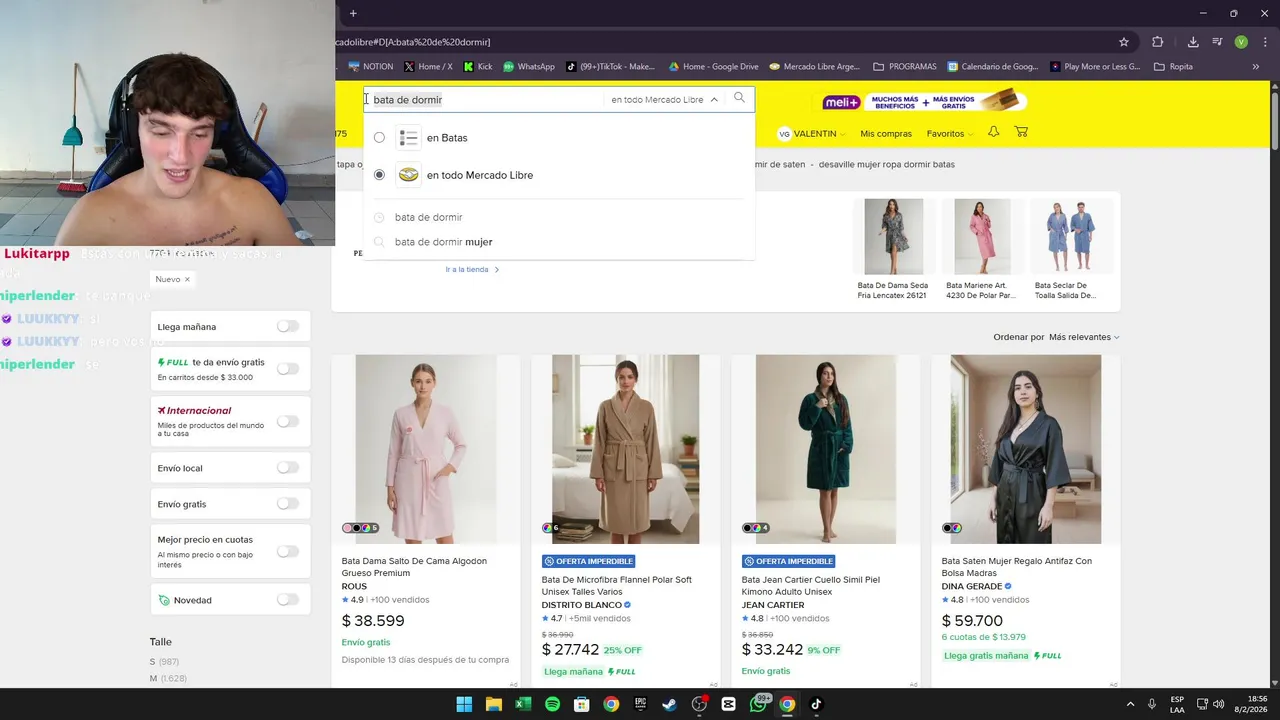Image resolution: width=1280 pixels, height=720 pixels.
Task: Choose the "bata de dormir" recent search suggestion
Action: (x=428, y=217)
